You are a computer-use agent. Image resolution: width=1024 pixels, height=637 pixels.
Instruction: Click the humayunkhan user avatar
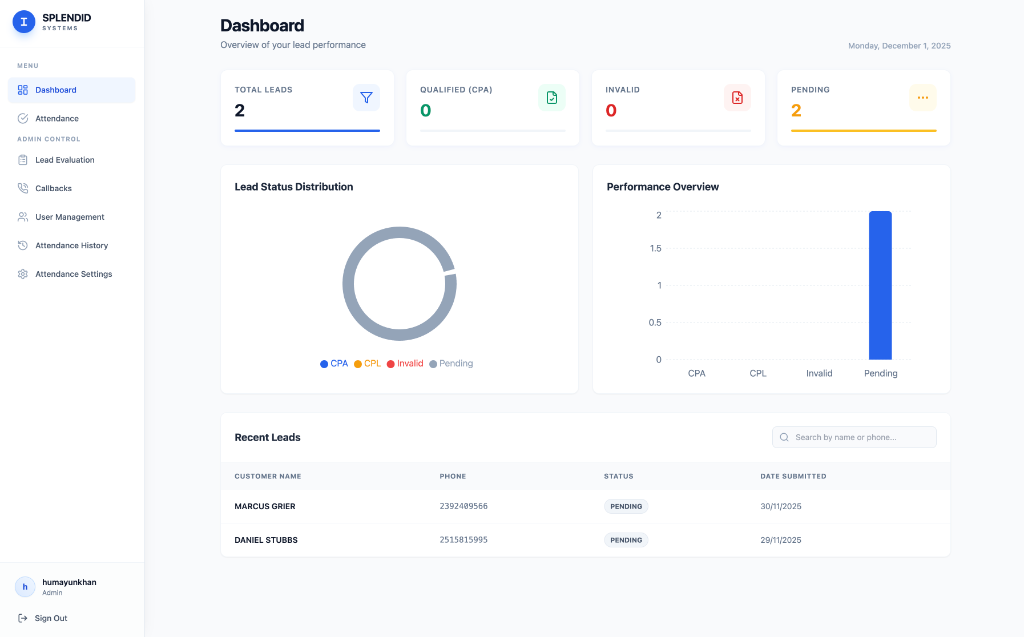[25, 587]
